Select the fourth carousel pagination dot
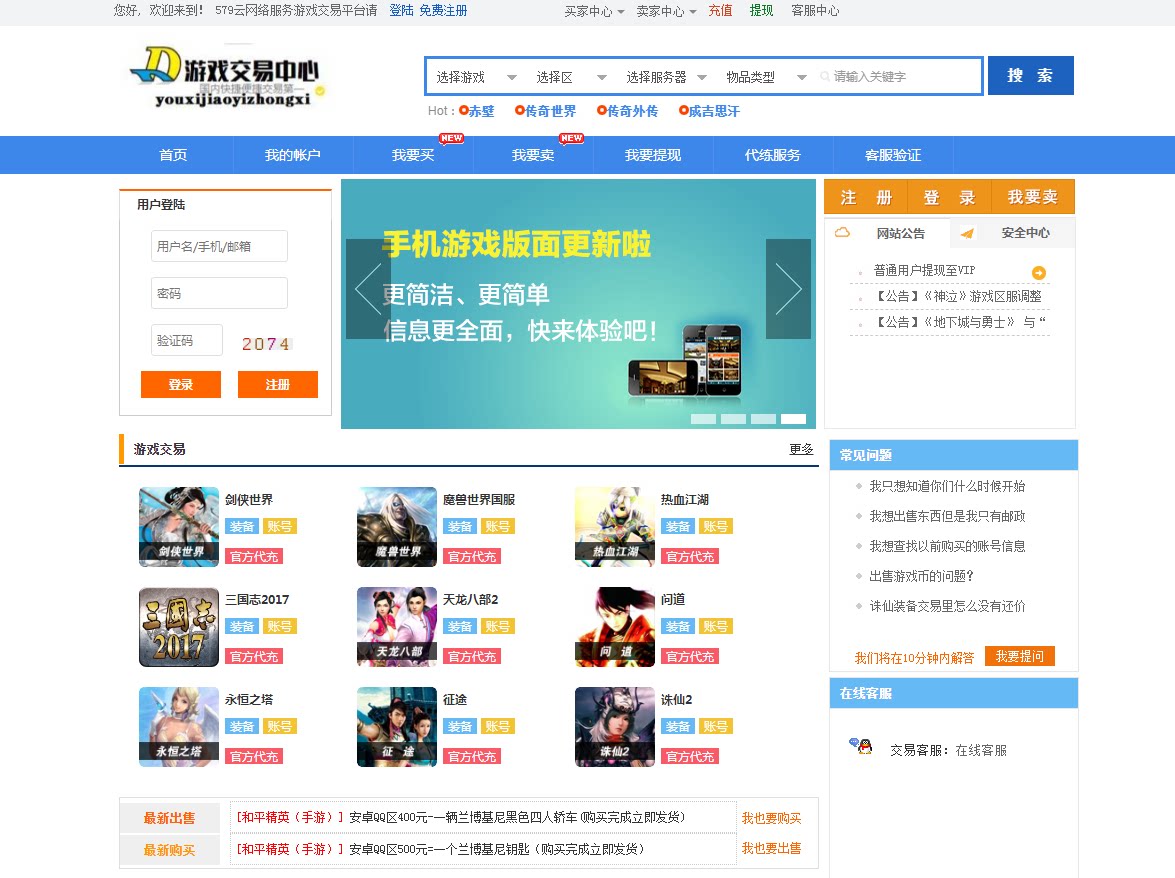The width and height of the screenshot is (1175, 878). pos(793,419)
